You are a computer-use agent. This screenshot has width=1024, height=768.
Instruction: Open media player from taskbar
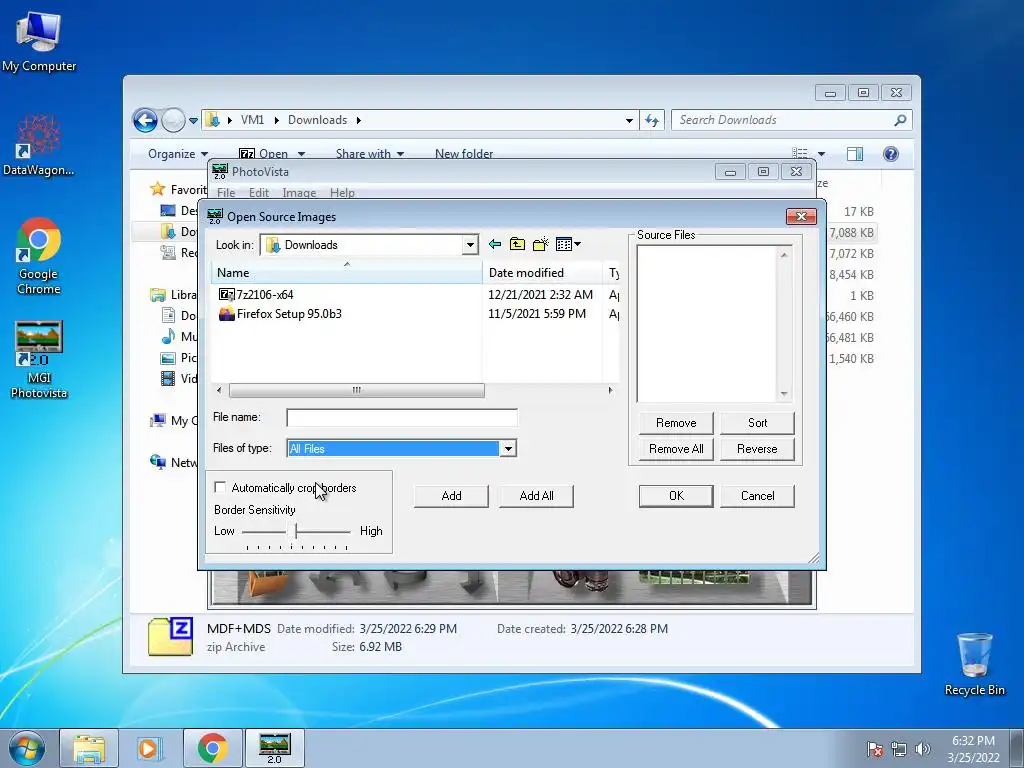tap(150, 748)
